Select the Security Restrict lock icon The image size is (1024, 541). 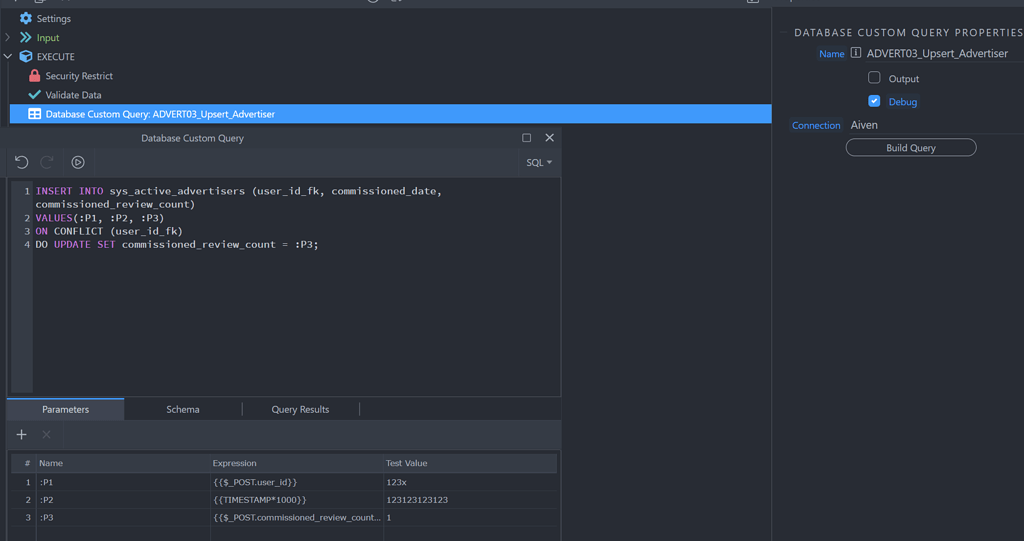pos(35,76)
